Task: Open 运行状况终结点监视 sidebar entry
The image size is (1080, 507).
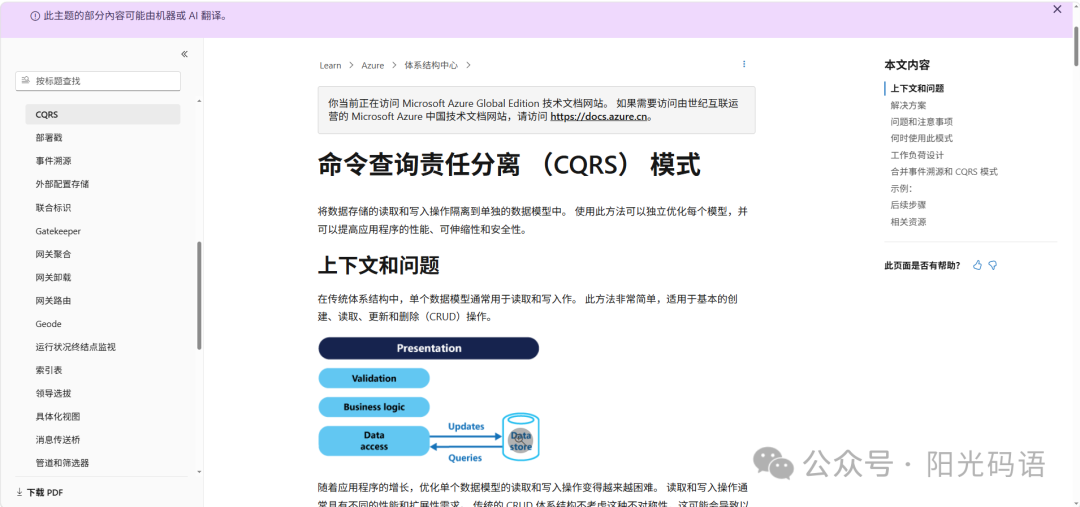Action: (76, 347)
